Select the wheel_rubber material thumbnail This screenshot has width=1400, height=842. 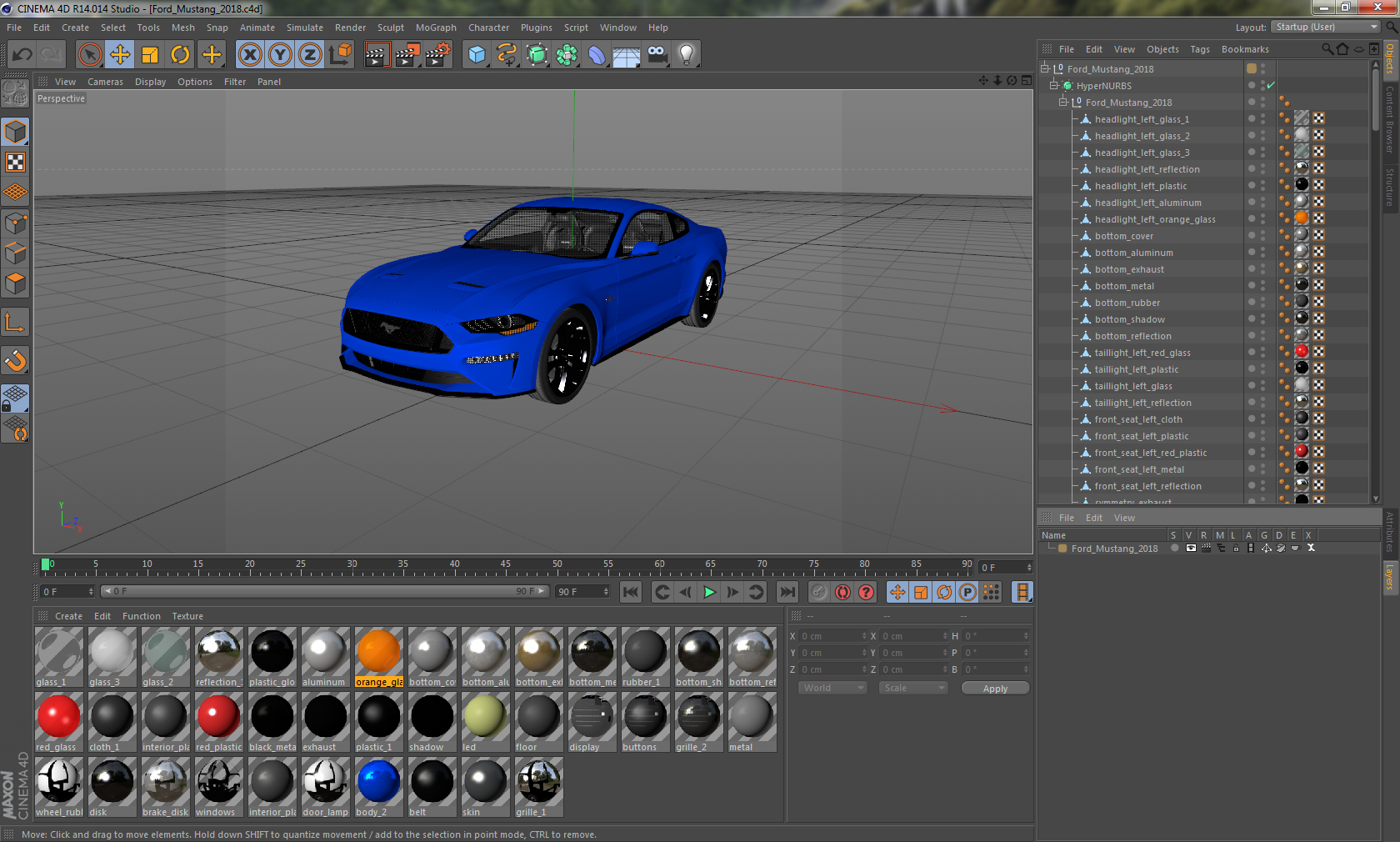(59, 787)
